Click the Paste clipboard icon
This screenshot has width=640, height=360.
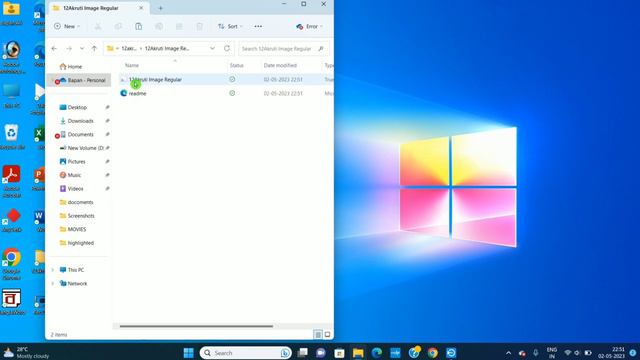[x=139, y=27]
